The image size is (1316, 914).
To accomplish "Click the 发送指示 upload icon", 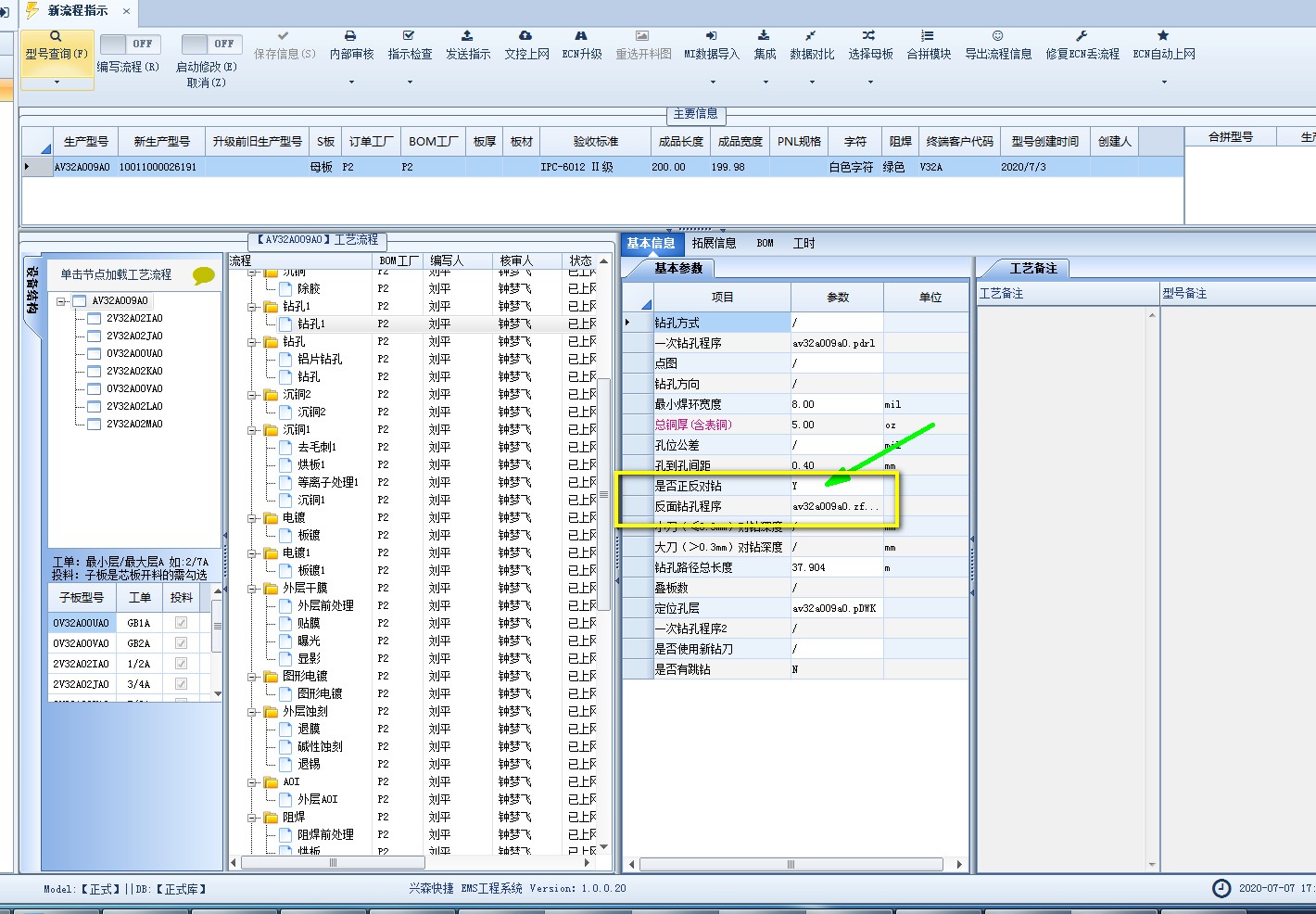I will (467, 36).
